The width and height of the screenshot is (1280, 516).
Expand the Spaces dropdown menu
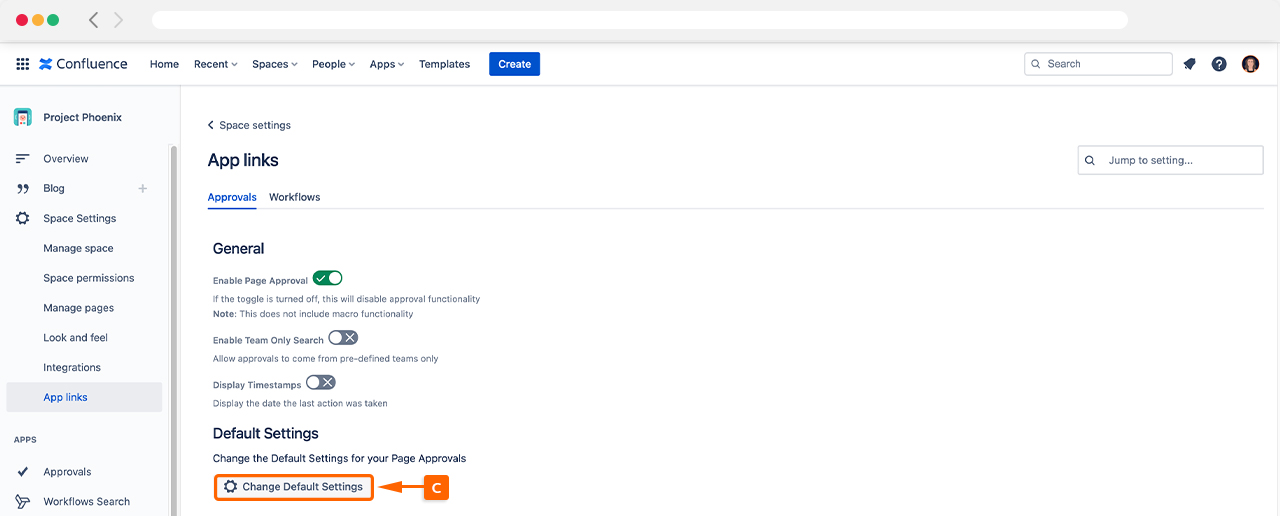(275, 64)
